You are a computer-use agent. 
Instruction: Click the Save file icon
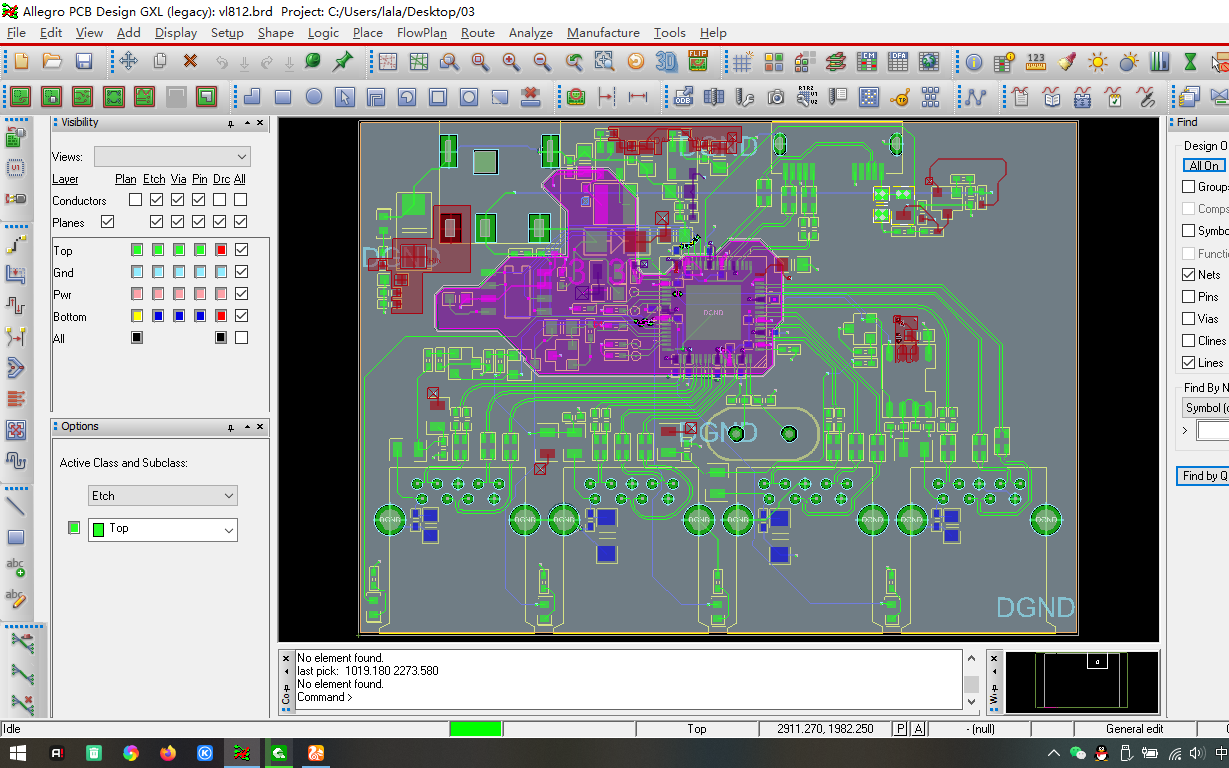(84, 62)
